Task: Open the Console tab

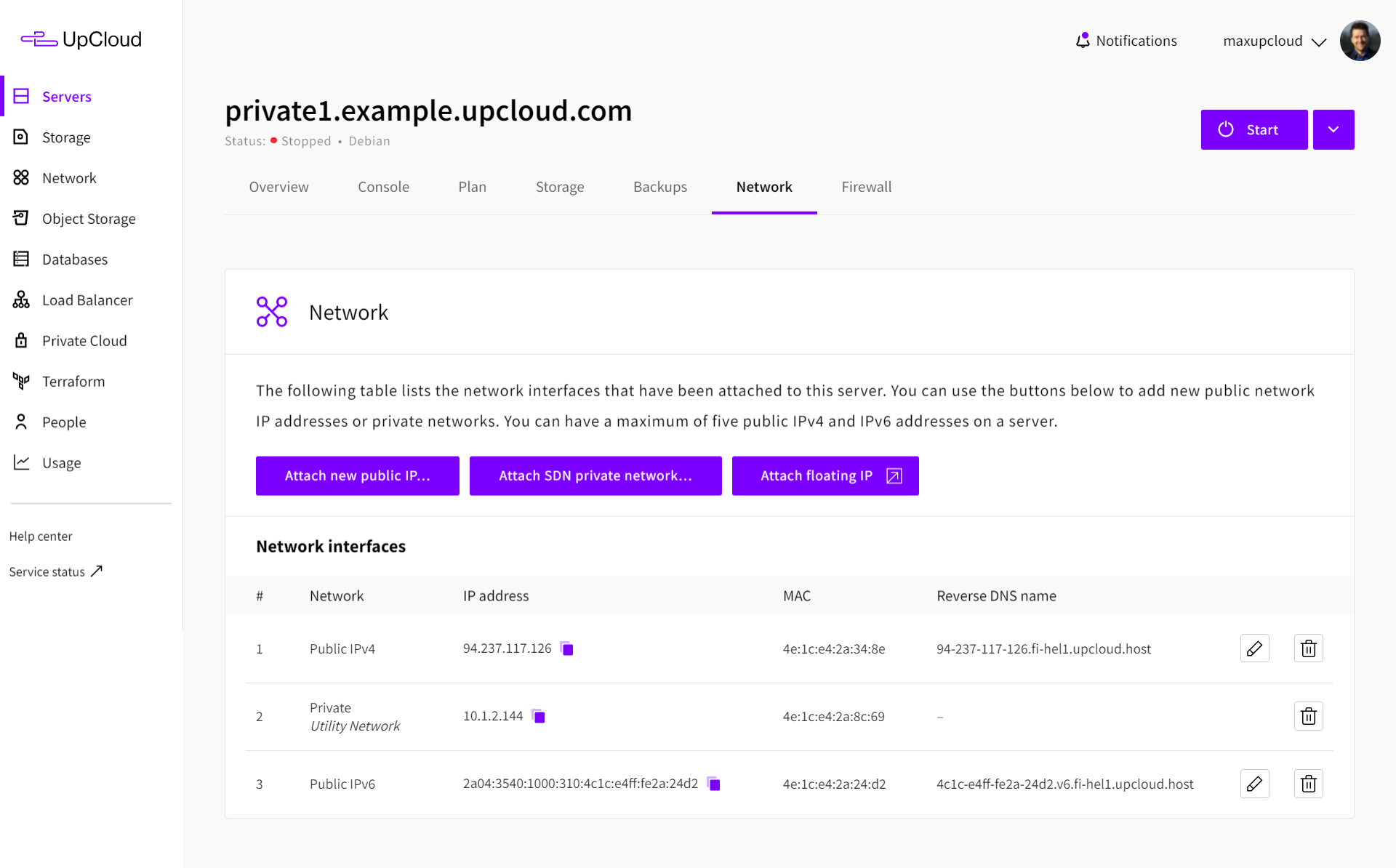Action: coord(383,187)
